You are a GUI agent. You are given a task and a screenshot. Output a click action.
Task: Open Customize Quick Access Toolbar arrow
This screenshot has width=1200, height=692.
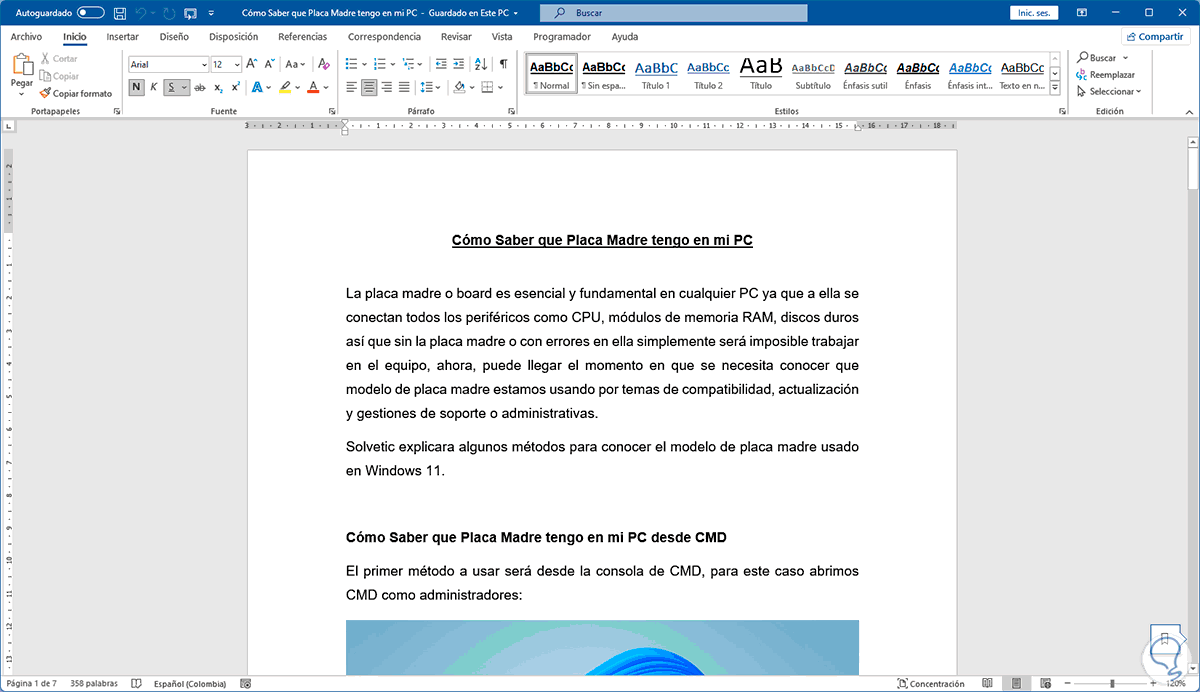pos(213,13)
